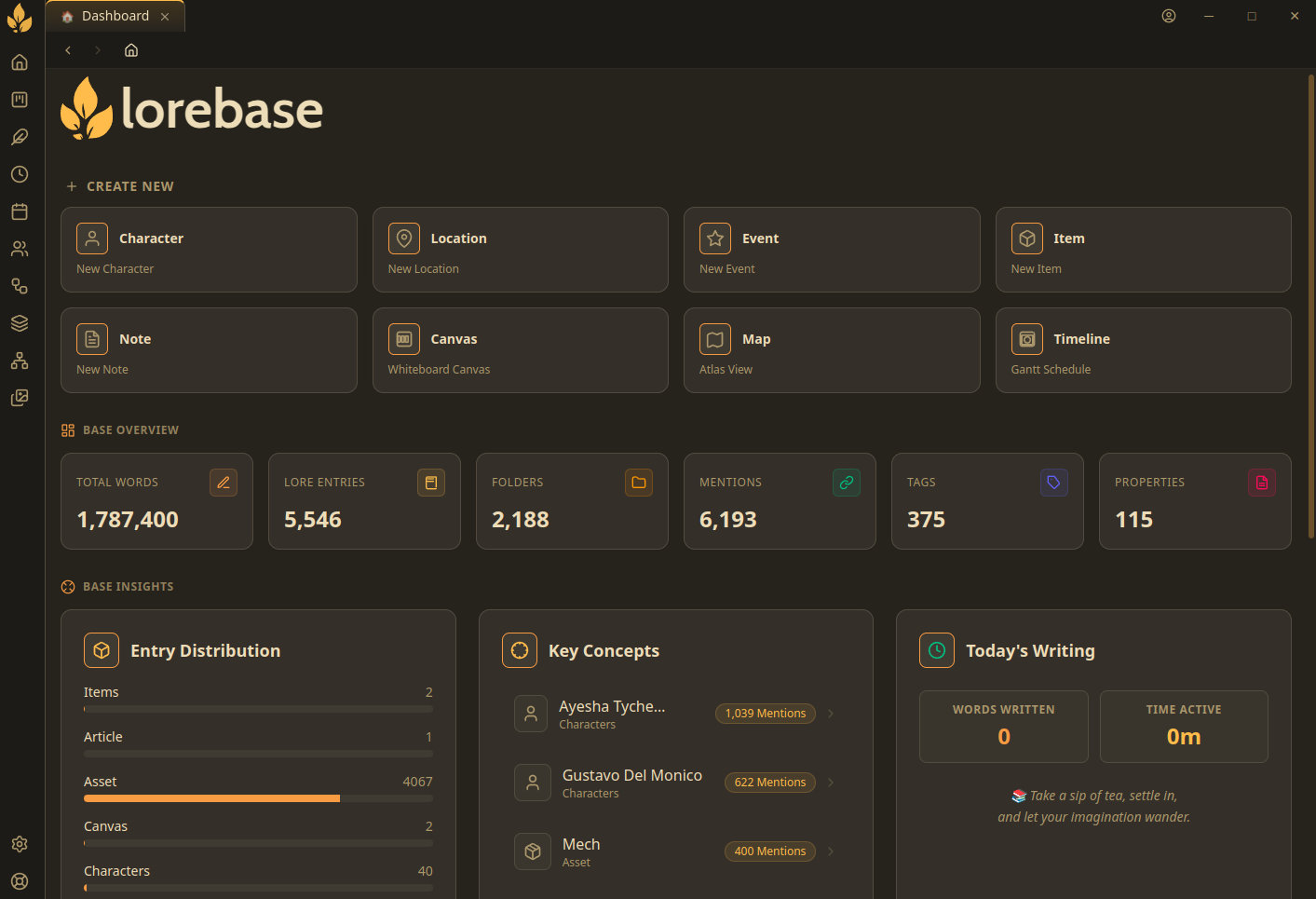This screenshot has width=1316, height=899.
Task: Open the stacked layers sidebar icon
Action: [x=20, y=323]
